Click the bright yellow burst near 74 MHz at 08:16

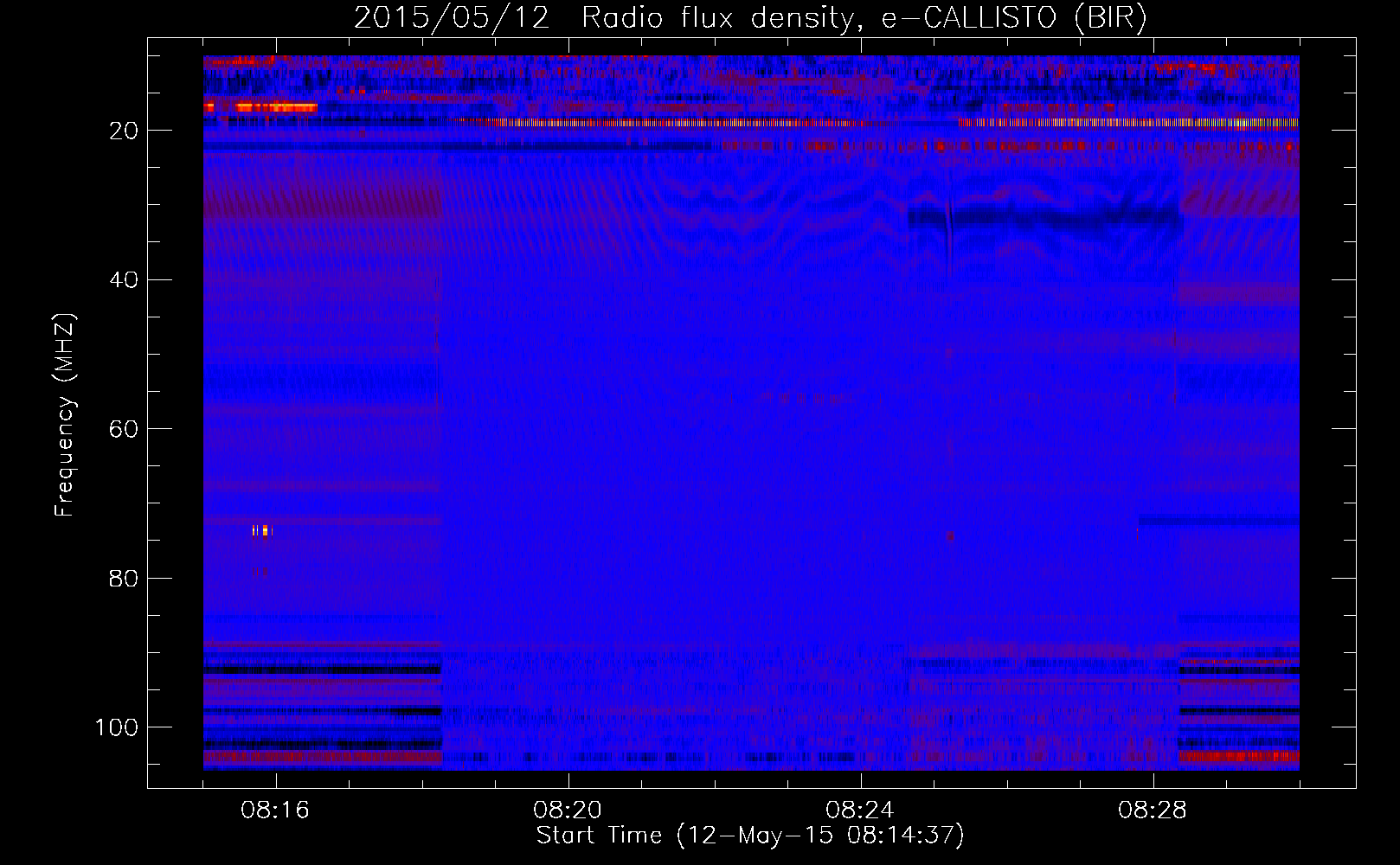(262, 530)
